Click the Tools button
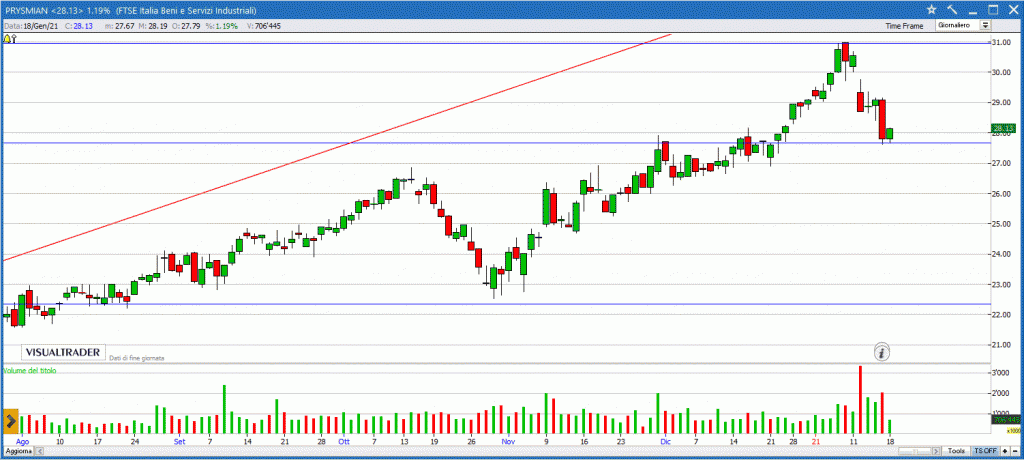This screenshot has width=1024, height=460. (x=957, y=451)
